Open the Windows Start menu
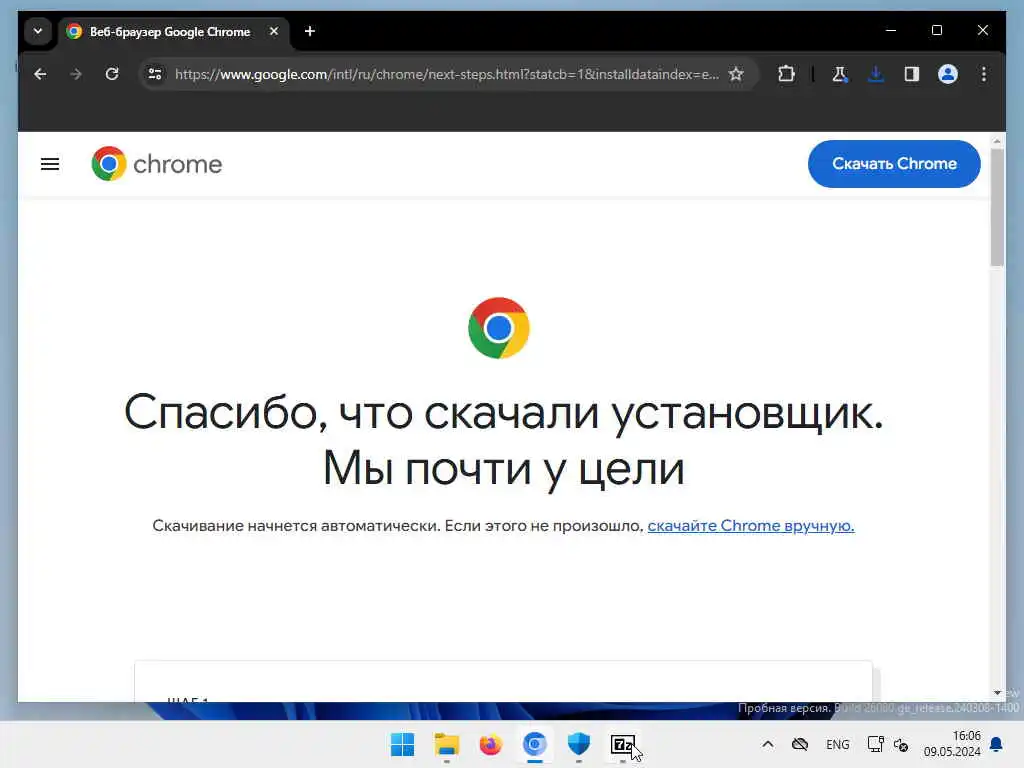Viewport: 1024px width, 768px height. (x=402, y=744)
